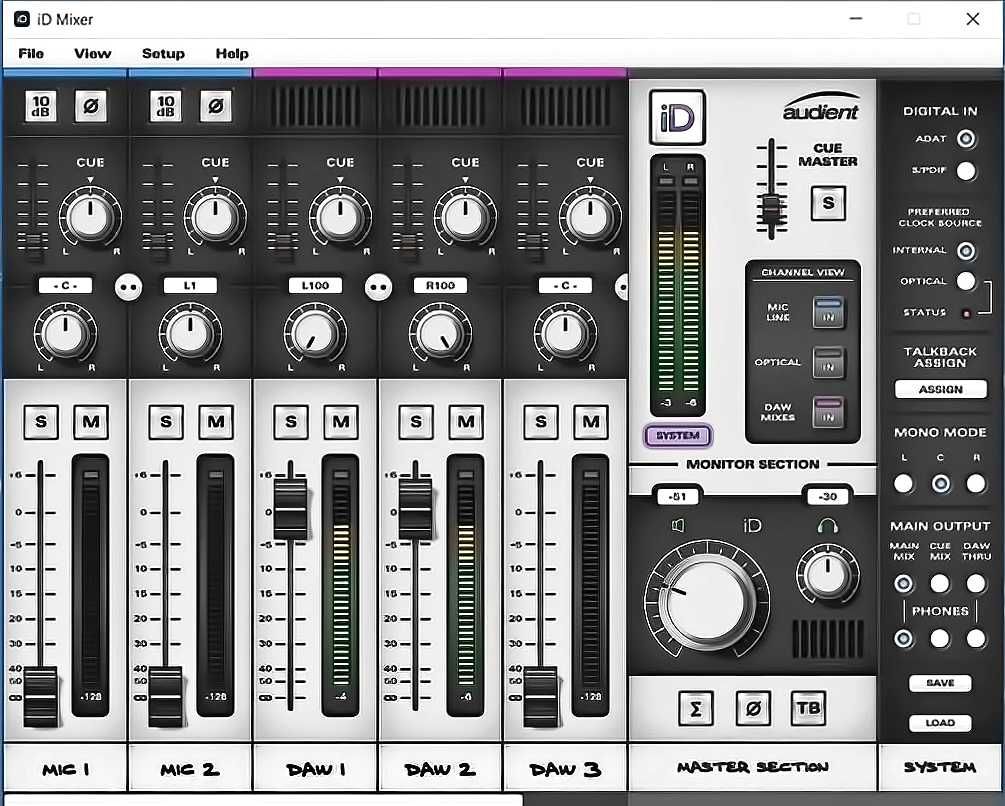Select ADAT digital input
The width and height of the screenshot is (1005, 806).
[966, 138]
